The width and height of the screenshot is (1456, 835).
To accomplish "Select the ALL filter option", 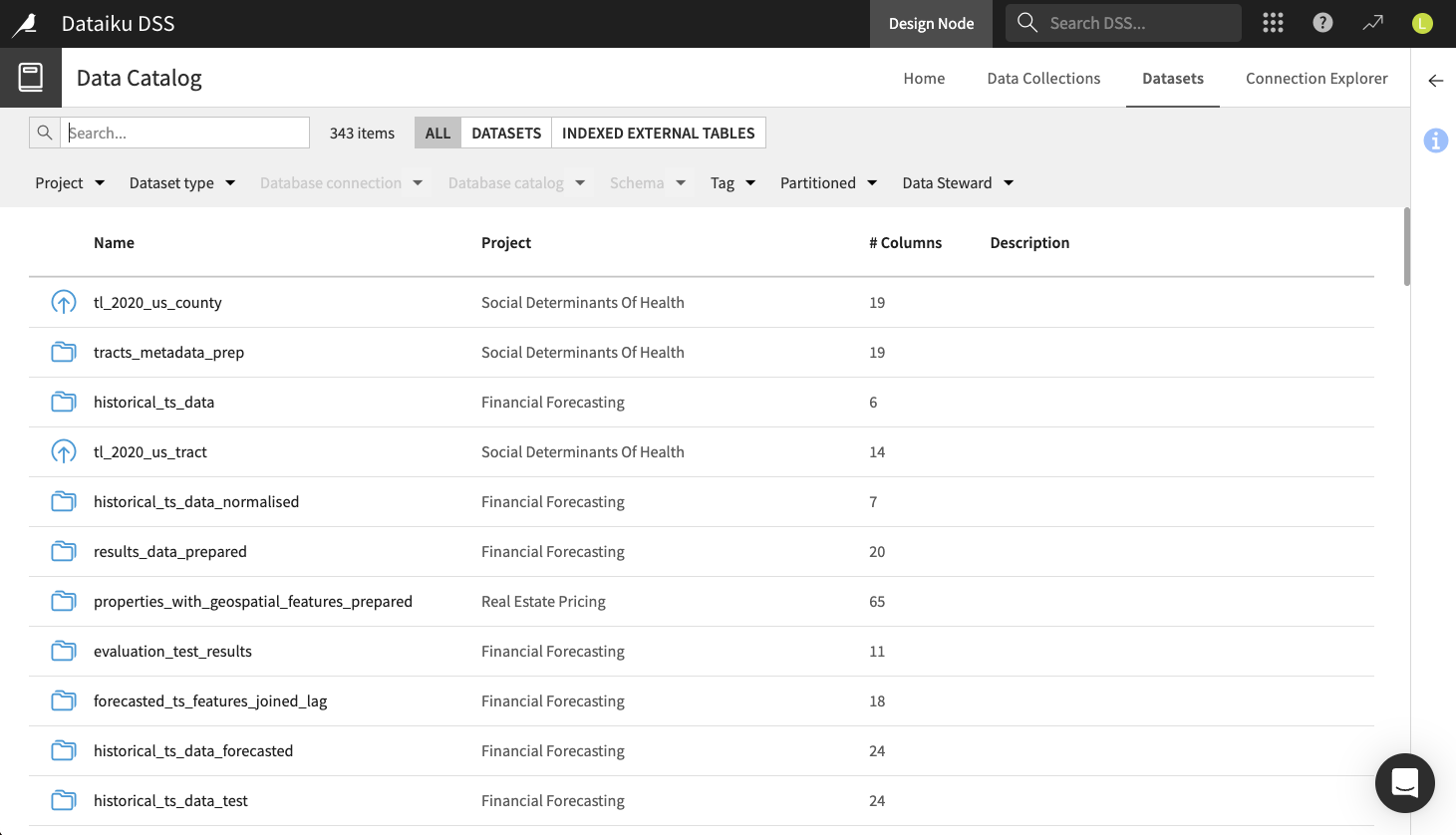I will pyautogui.click(x=437, y=132).
